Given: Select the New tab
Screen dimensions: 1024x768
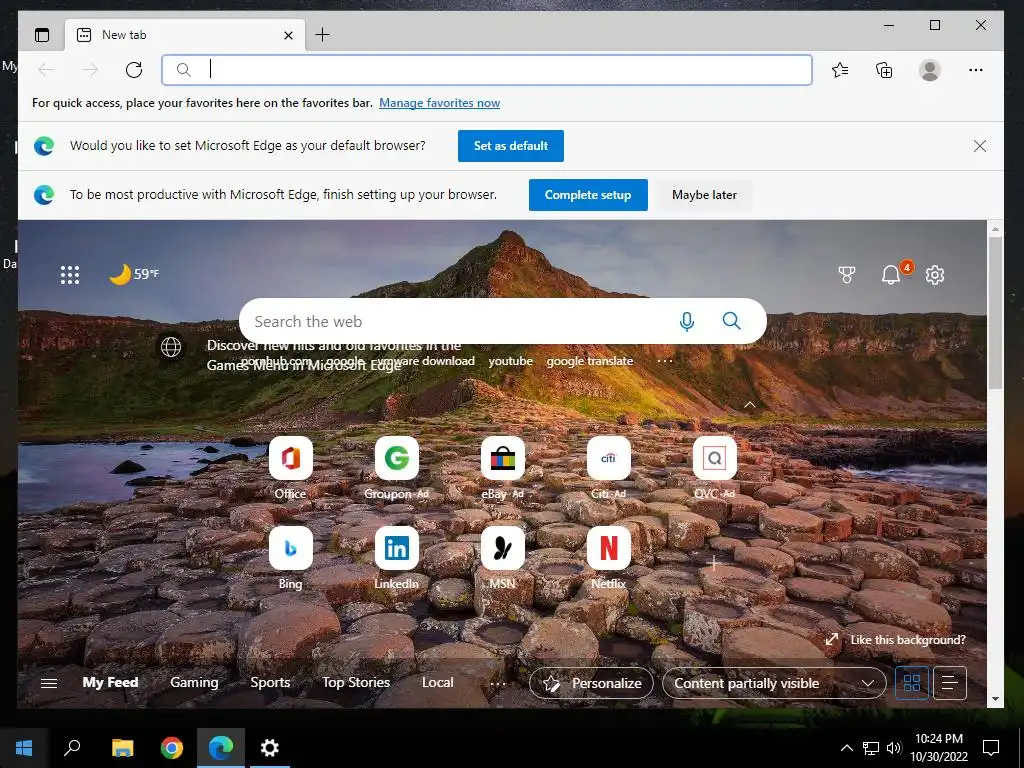Looking at the screenshot, I should [x=185, y=35].
